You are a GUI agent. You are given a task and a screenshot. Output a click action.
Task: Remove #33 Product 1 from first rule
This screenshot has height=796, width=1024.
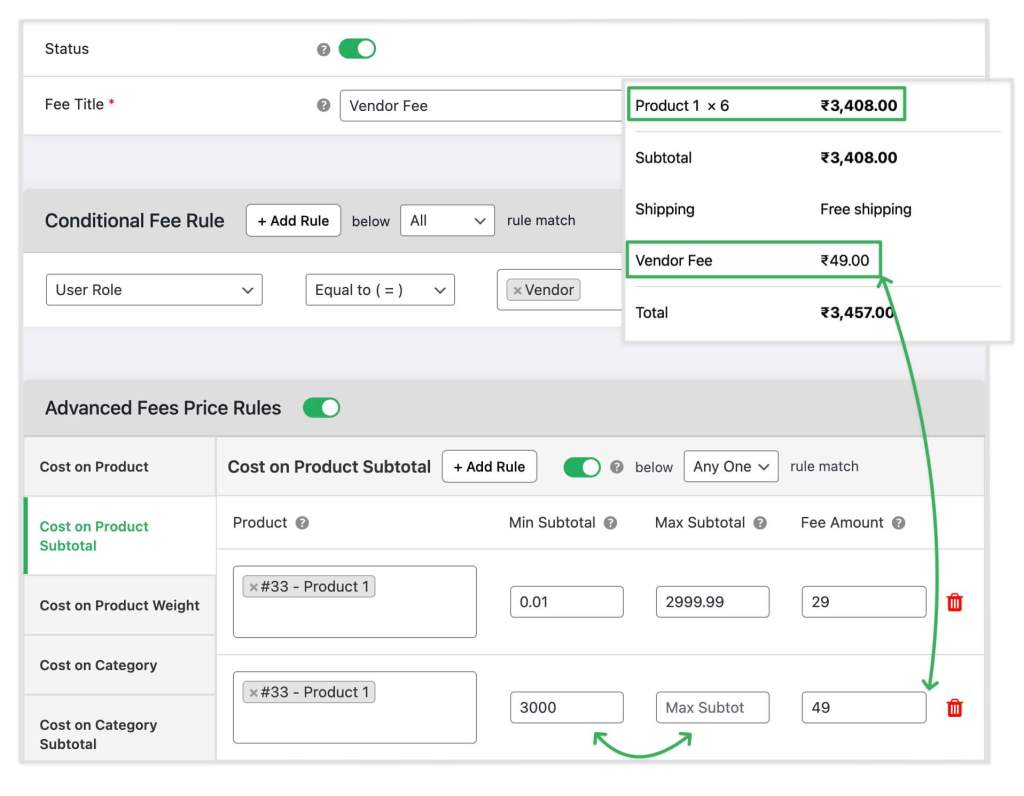click(253, 587)
